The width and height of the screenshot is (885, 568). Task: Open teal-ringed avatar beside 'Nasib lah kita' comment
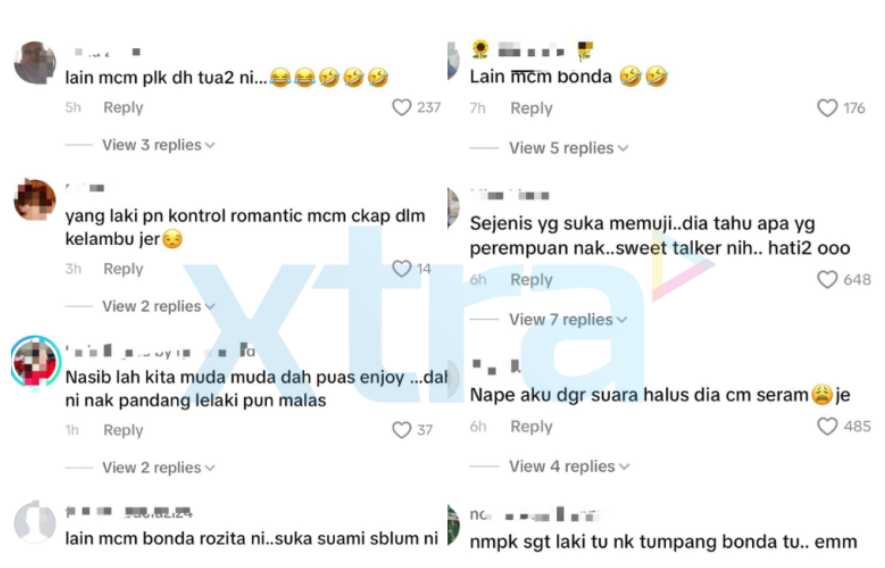coord(35,362)
